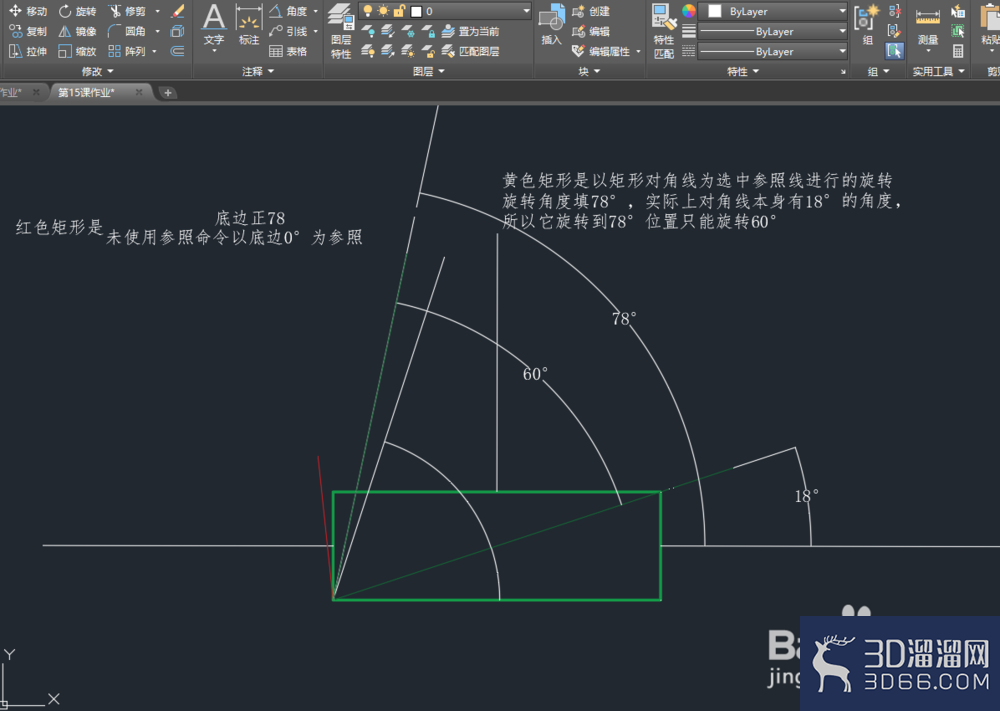Click the Quick Select icon
Image resolution: width=1000 pixels, height=711 pixels.
click(958, 11)
